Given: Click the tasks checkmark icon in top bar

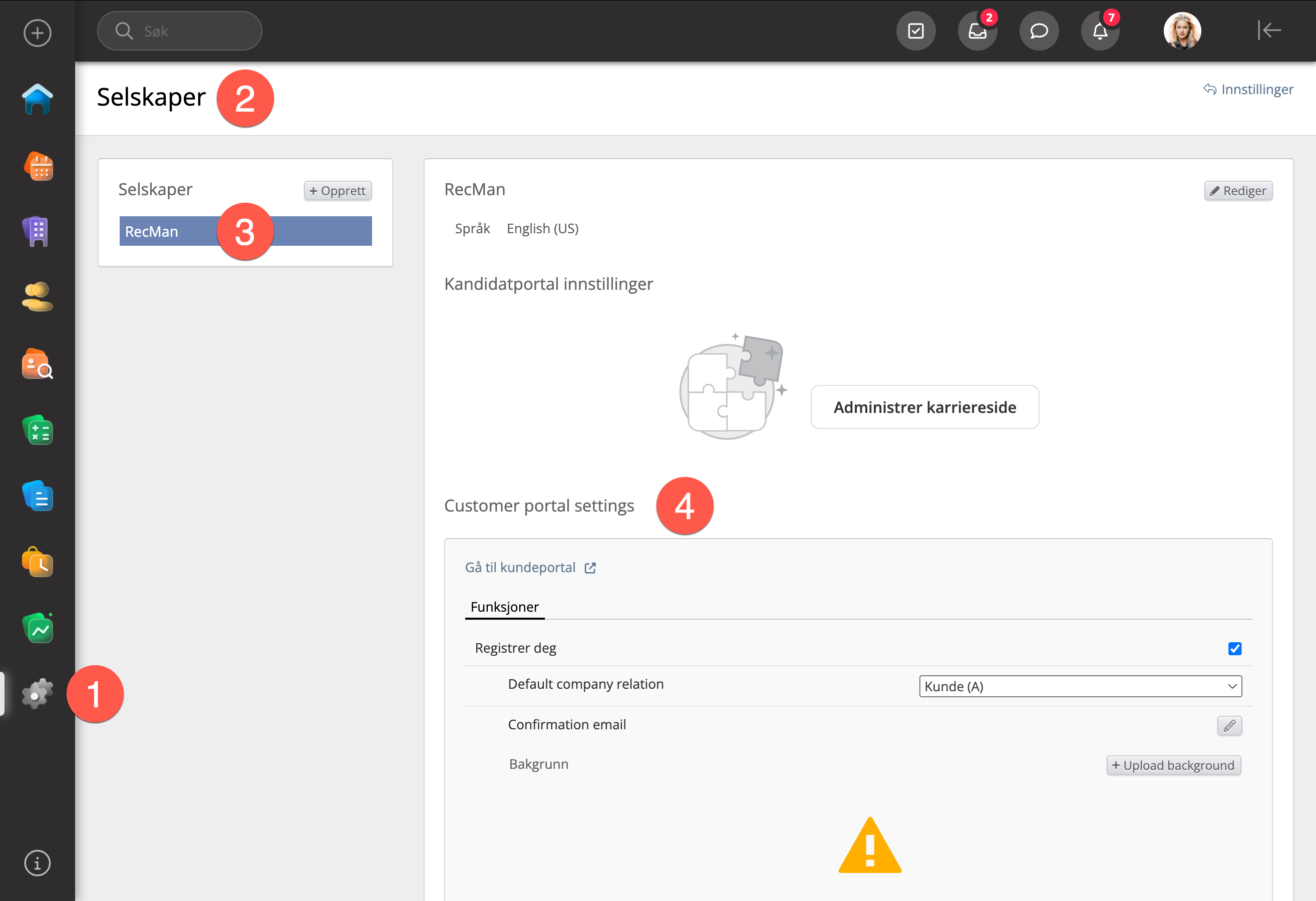Looking at the screenshot, I should pyautogui.click(x=915, y=31).
